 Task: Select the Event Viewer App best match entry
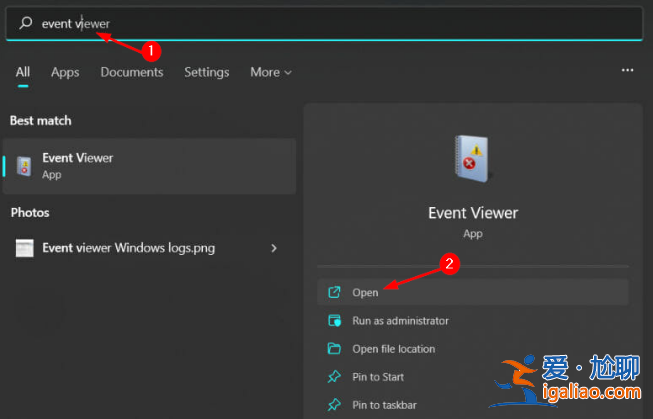coord(150,166)
